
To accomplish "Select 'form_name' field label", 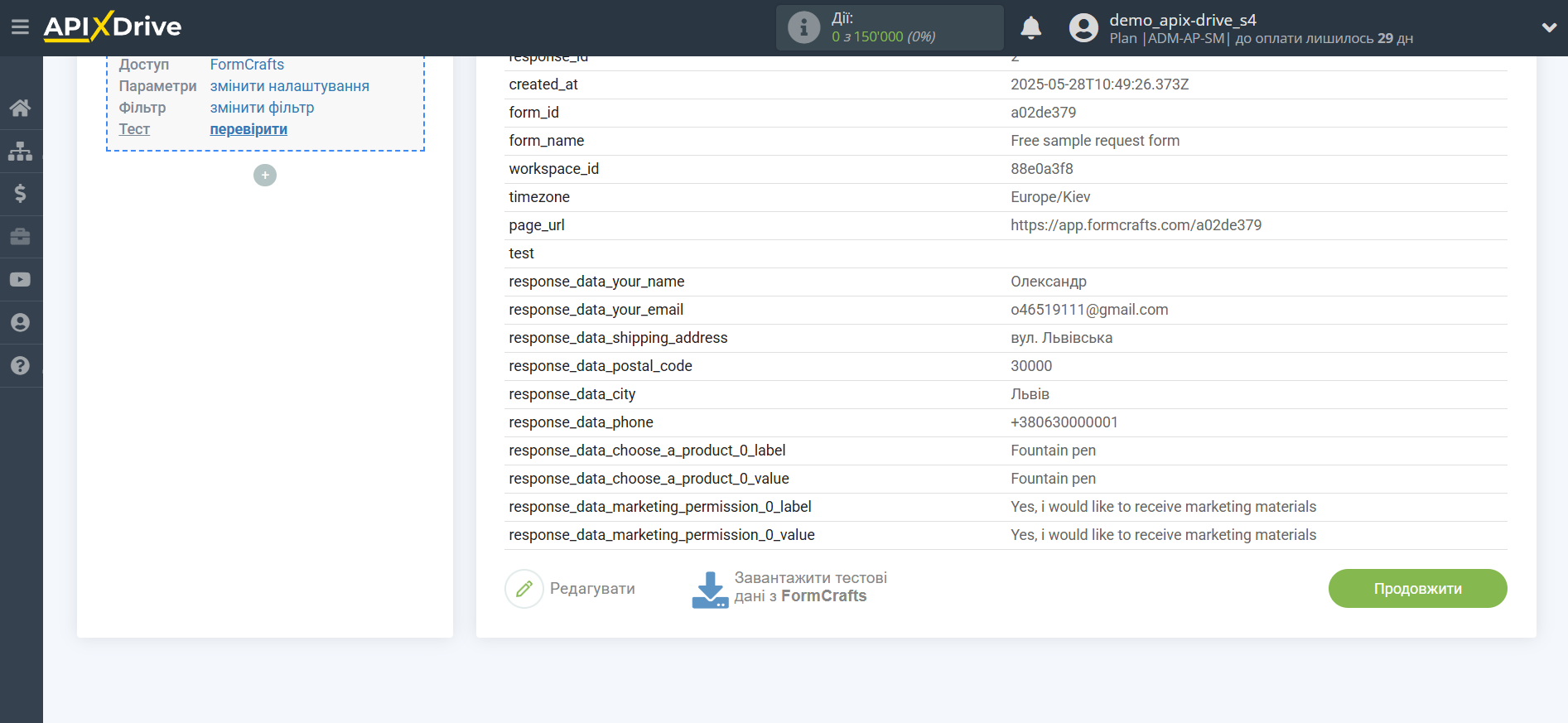I will point(546,141).
